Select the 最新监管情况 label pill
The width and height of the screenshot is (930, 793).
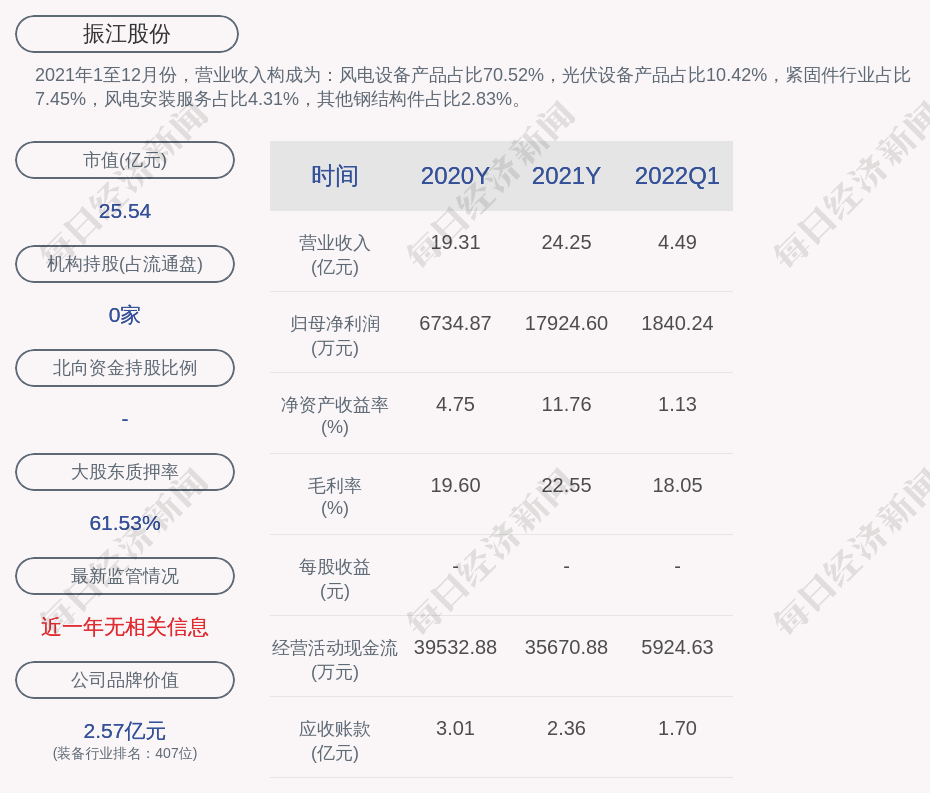point(125,576)
